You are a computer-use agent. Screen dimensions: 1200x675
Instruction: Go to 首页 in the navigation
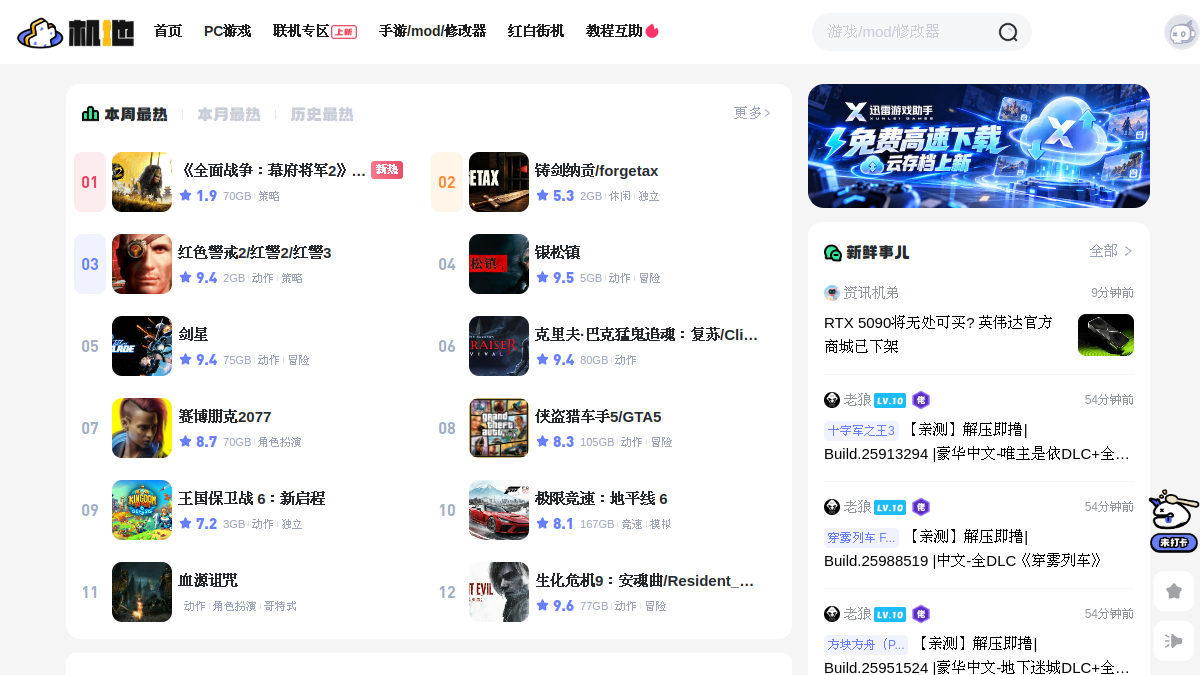click(168, 31)
